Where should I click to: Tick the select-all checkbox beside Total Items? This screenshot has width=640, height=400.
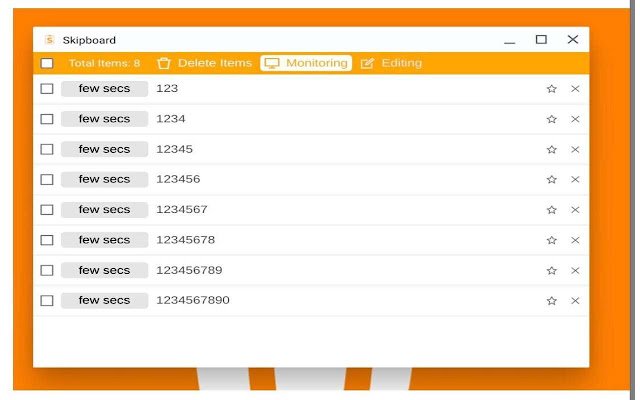(x=47, y=63)
